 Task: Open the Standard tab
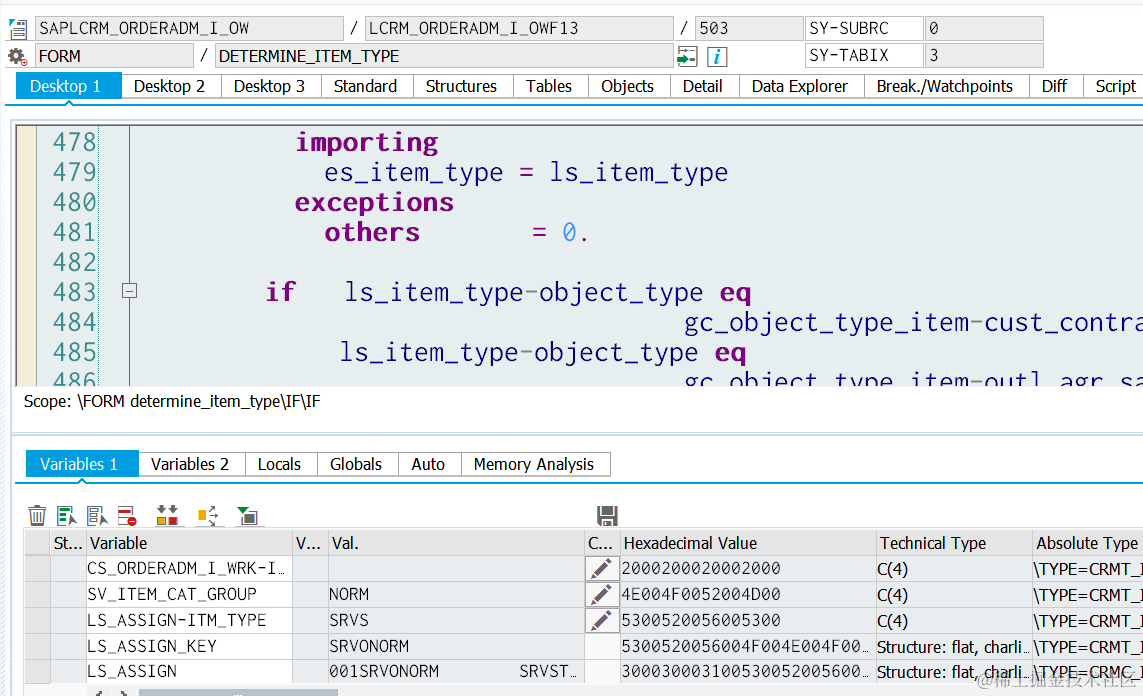(x=365, y=86)
